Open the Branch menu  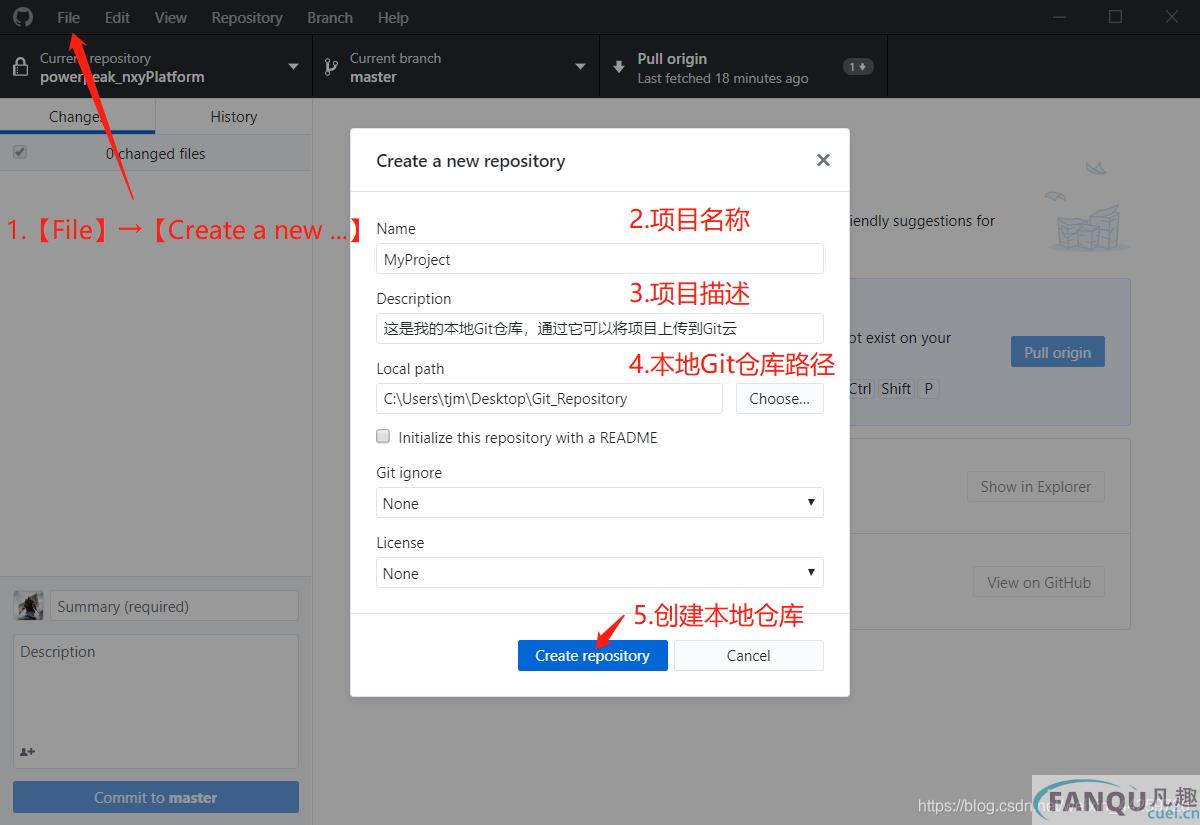pos(330,17)
